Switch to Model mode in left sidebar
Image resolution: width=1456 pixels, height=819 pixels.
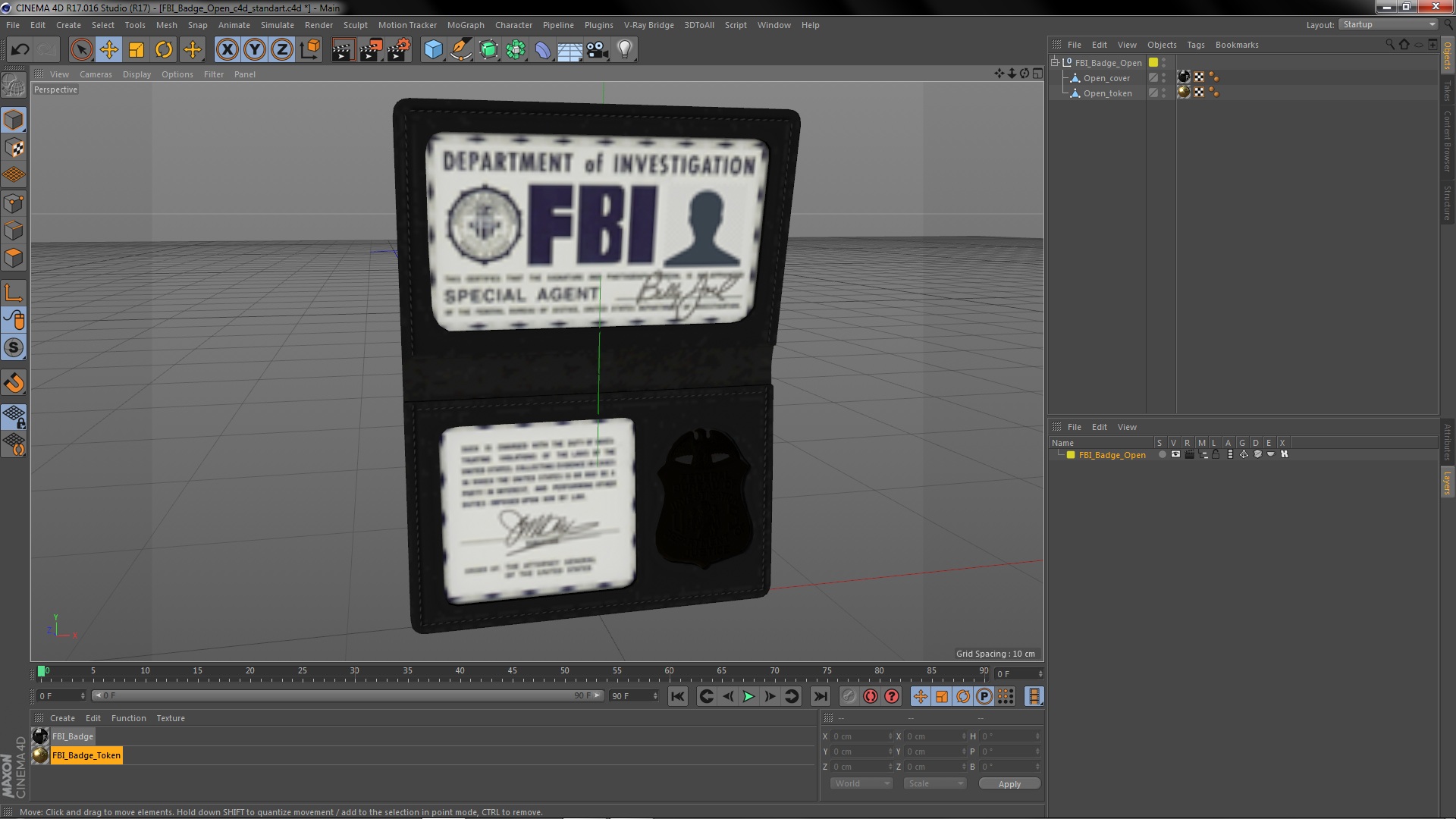click(14, 120)
